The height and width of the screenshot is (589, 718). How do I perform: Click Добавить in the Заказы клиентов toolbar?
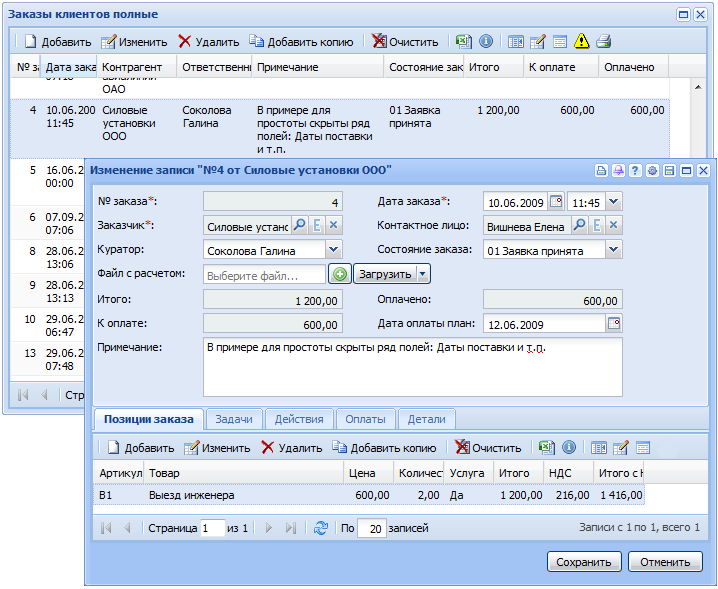click(x=58, y=42)
